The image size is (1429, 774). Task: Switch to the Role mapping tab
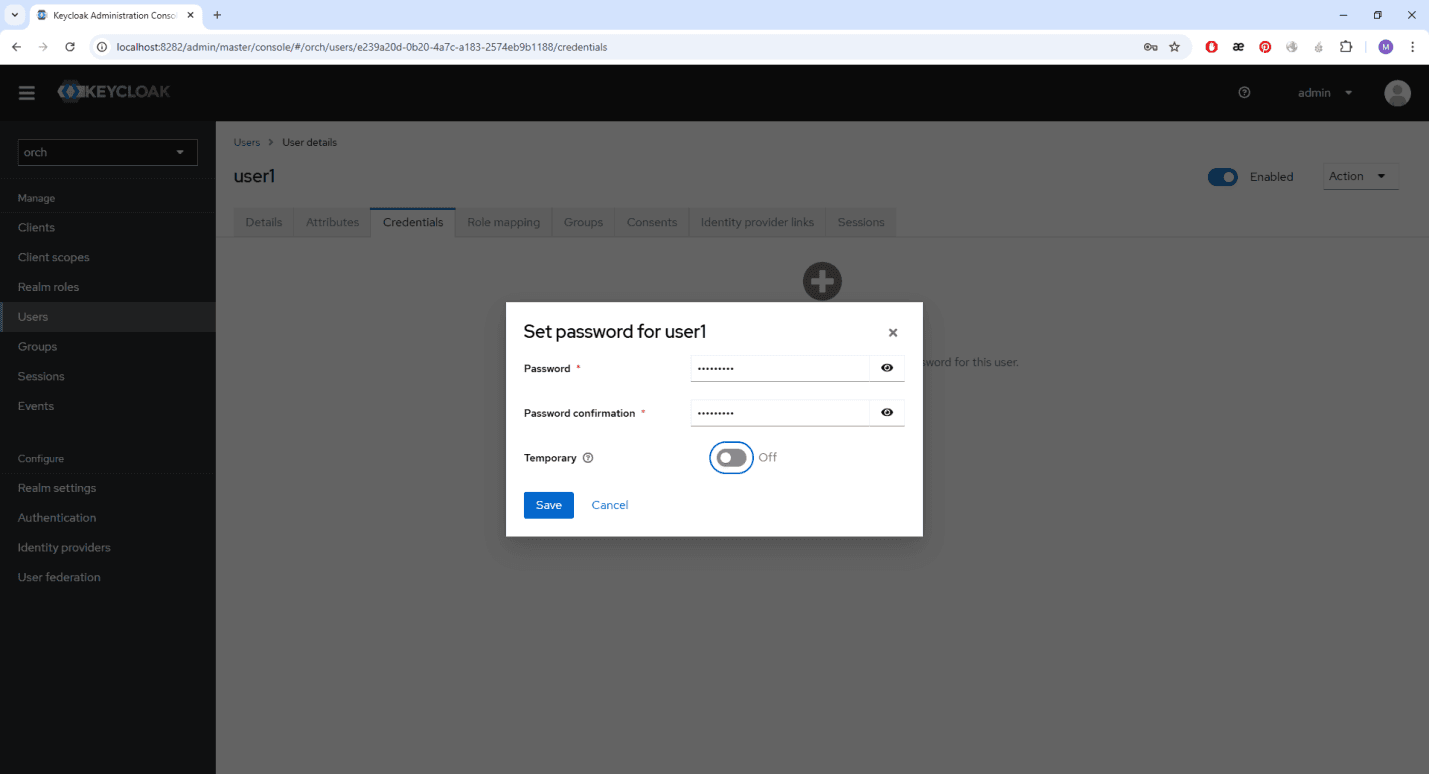503,222
